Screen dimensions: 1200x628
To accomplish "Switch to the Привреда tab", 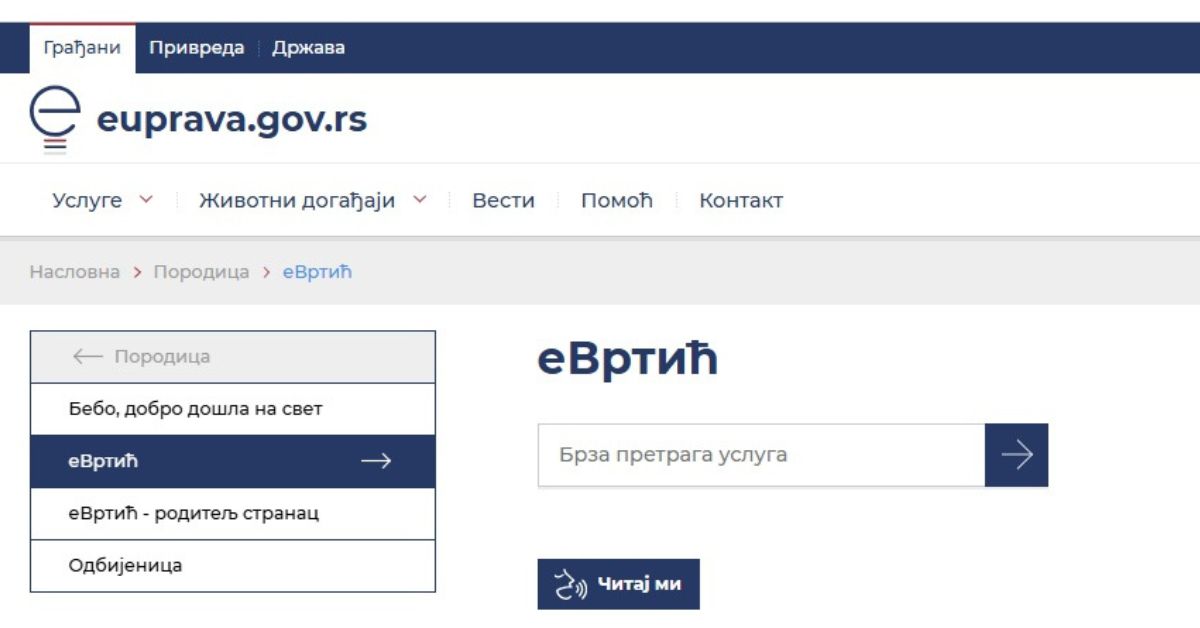I will pos(197,47).
